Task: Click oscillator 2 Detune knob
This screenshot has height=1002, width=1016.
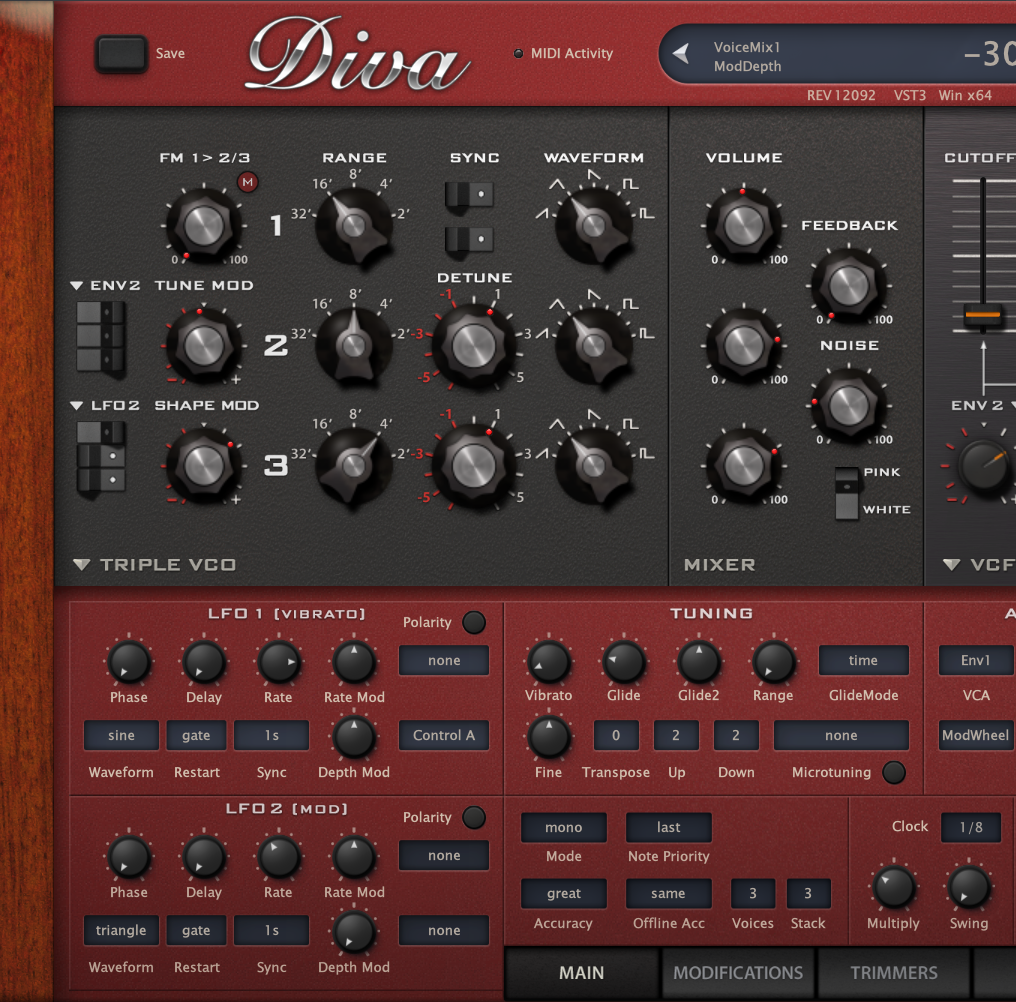Action: coord(474,345)
